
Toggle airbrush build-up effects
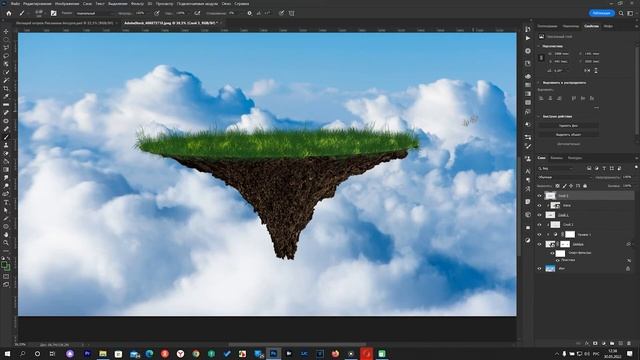[x=198, y=13]
